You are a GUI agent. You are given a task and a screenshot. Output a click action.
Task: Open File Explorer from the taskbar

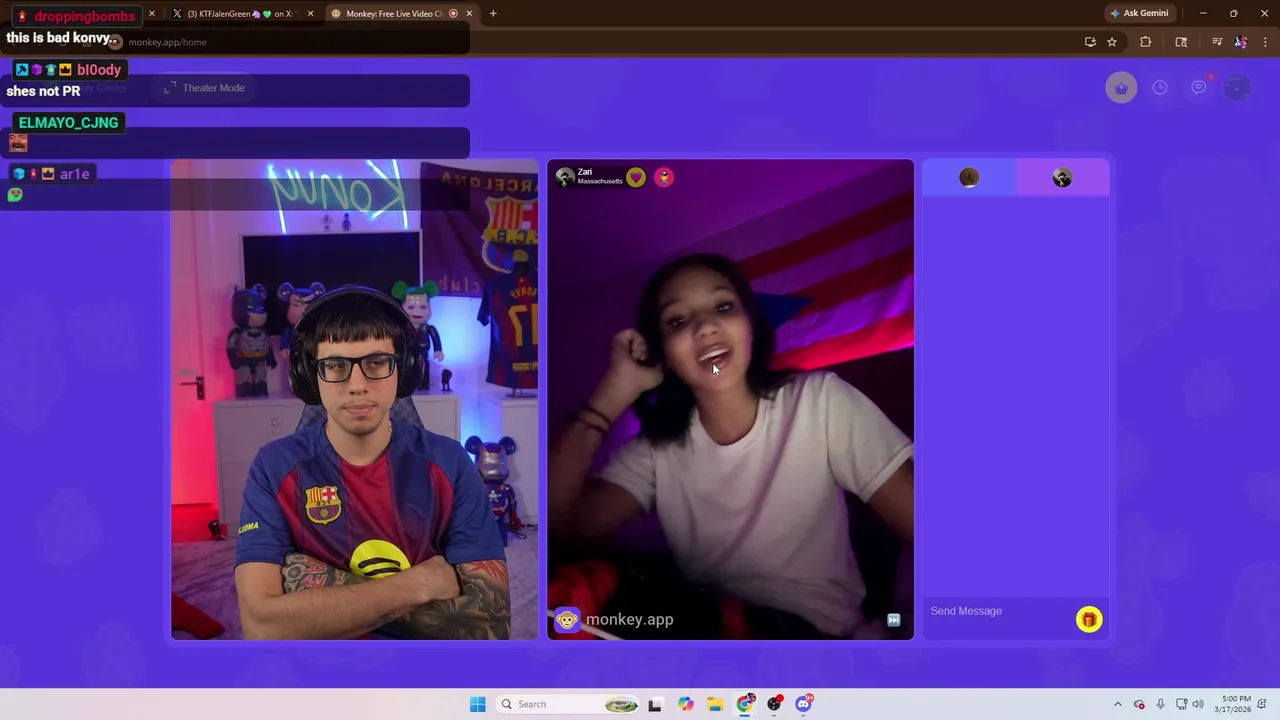715,704
